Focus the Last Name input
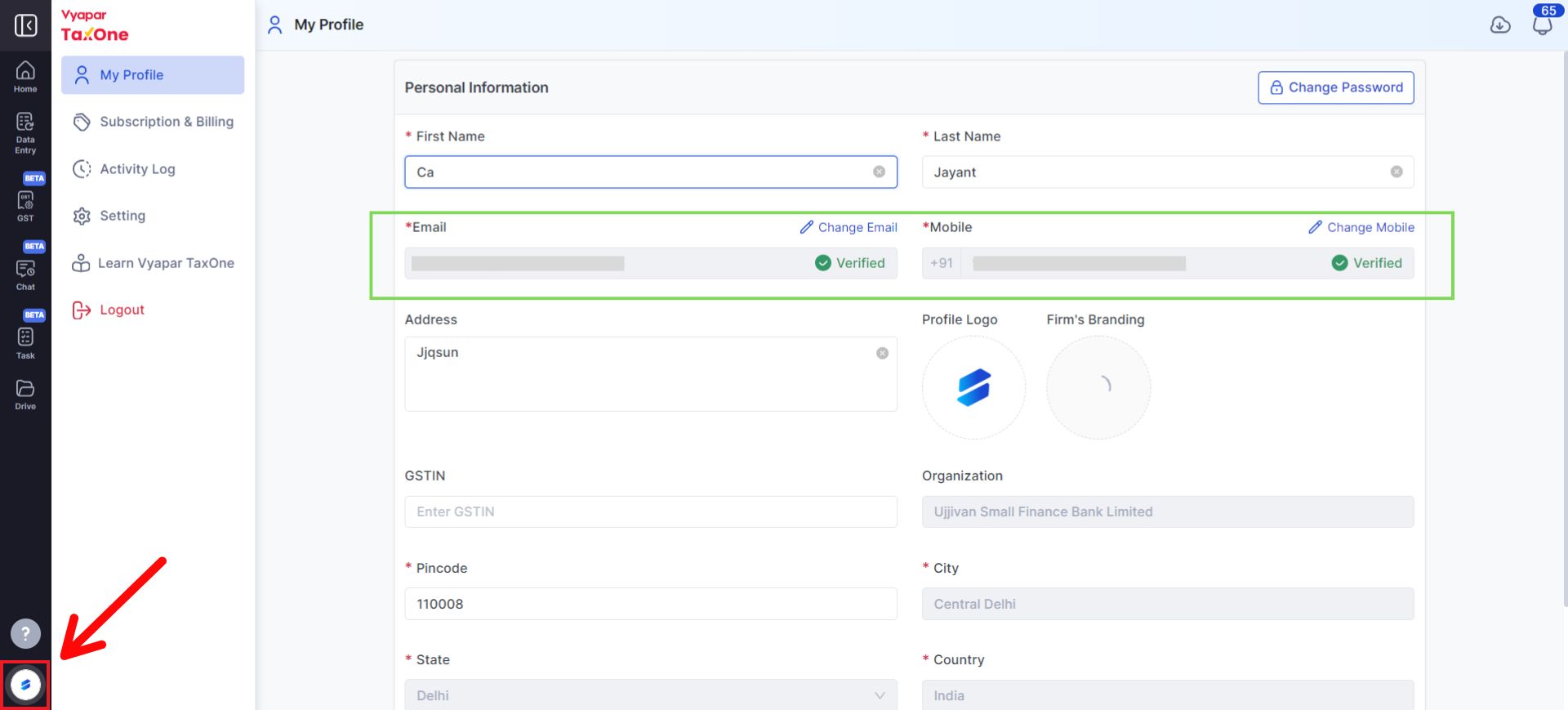This screenshot has width=1568, height=710. coord(1168,172)
